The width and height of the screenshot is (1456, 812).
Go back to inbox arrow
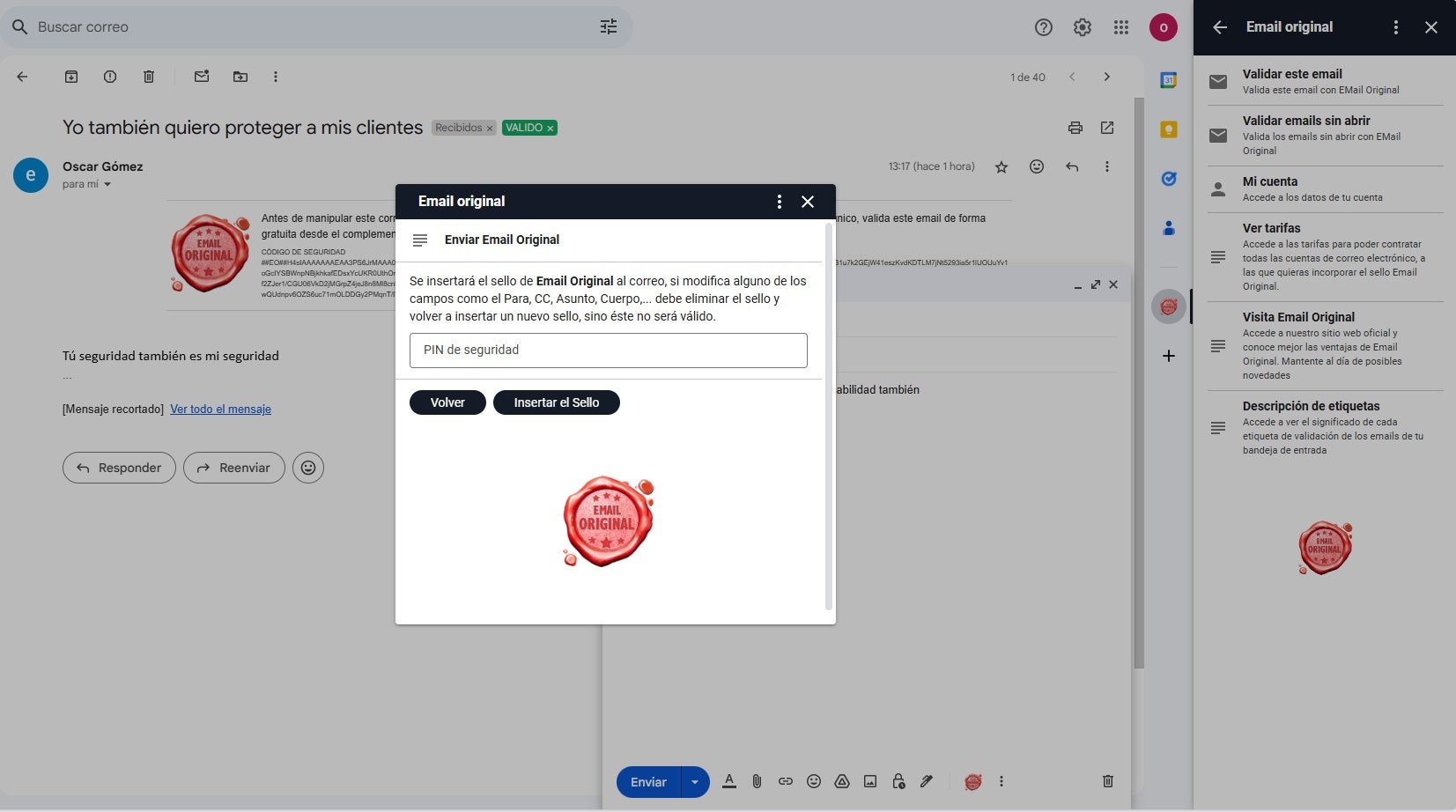point(23,77)
